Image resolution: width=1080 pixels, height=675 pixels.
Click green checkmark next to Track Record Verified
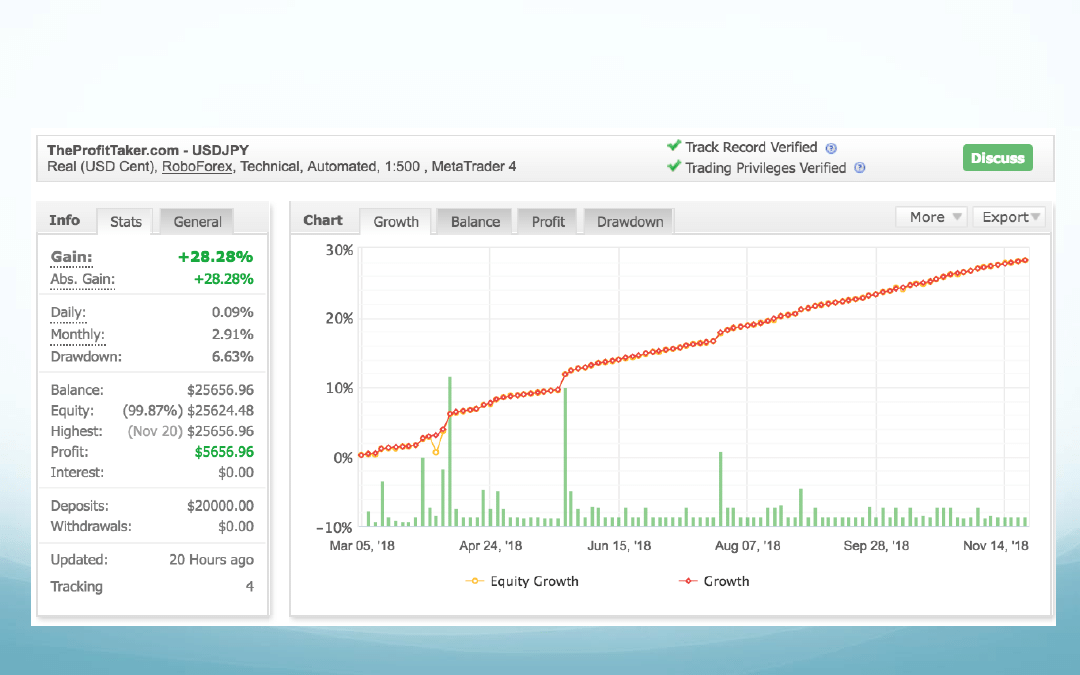(674, 146)
